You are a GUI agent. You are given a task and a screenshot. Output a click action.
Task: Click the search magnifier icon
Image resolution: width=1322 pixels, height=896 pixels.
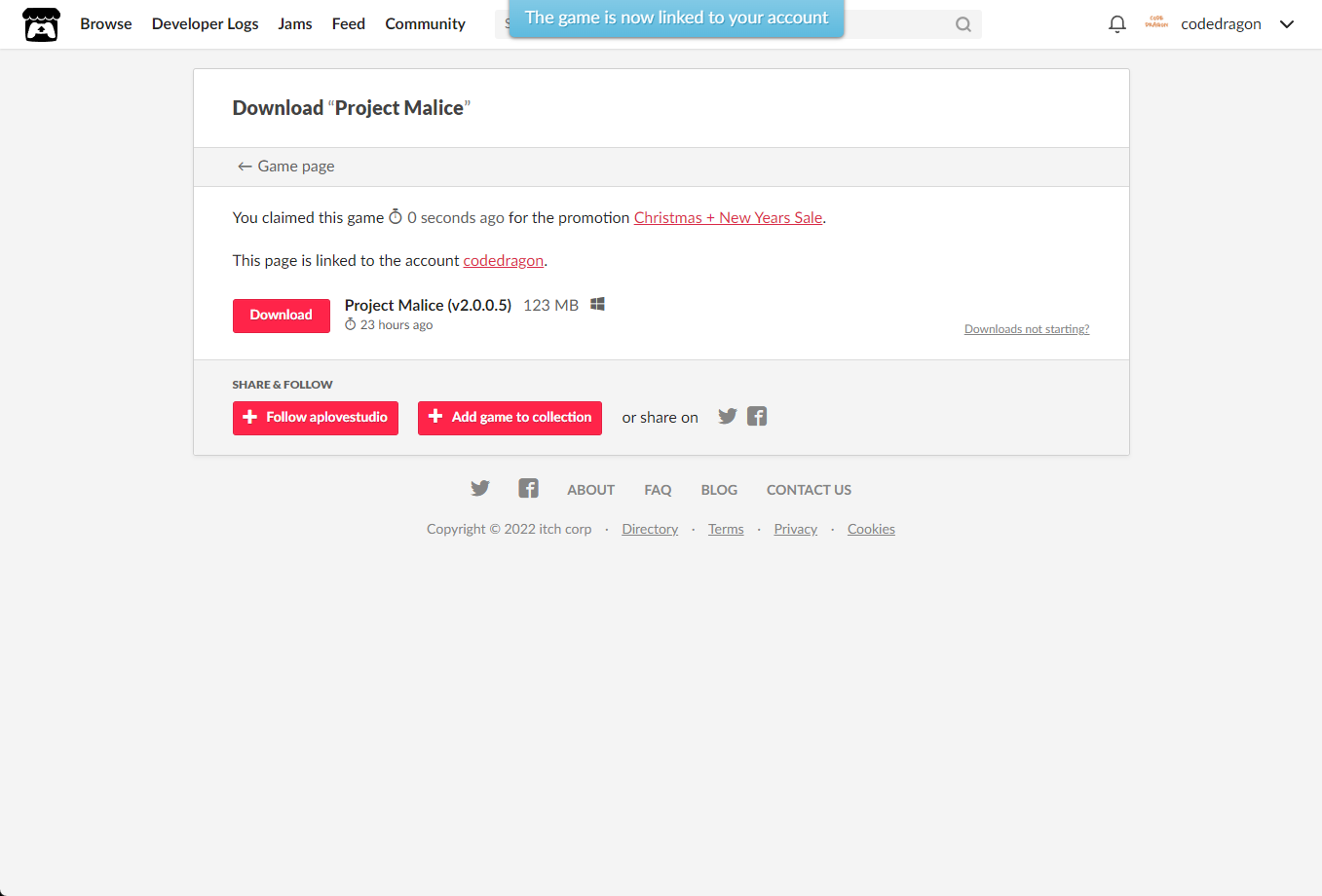click(963, 24)
